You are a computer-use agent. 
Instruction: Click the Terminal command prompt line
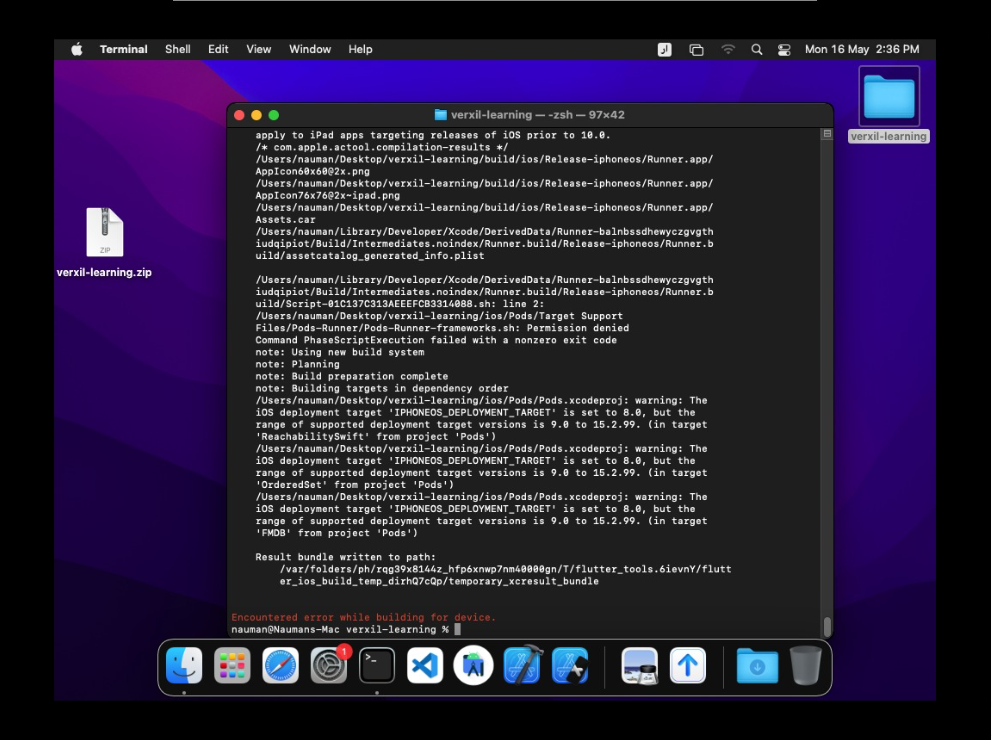pos(346,629)
